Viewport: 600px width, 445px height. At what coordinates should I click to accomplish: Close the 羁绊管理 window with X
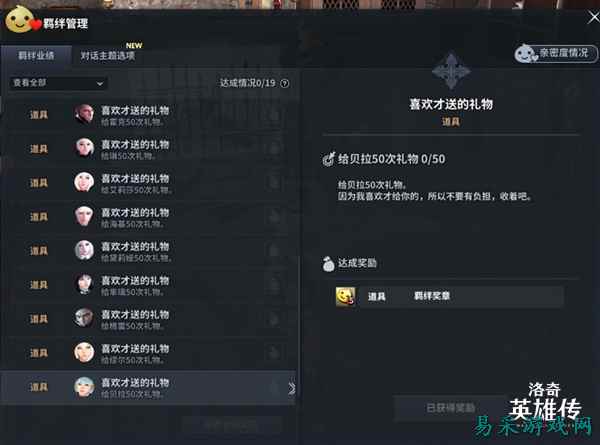(593, 17)
